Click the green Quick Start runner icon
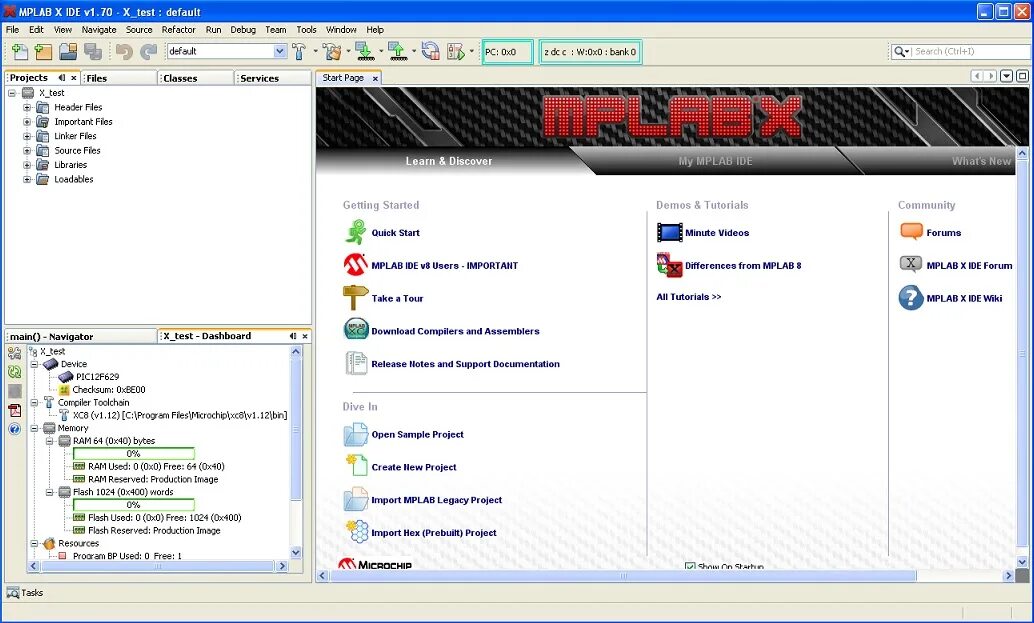The image size is (1034, 623). click(x=355, y=232)
